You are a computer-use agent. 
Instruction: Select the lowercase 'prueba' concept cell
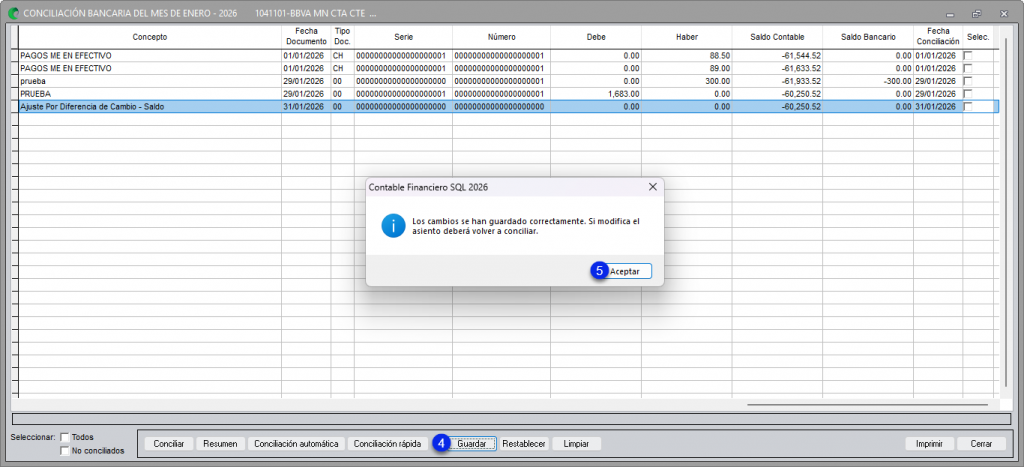150,81
